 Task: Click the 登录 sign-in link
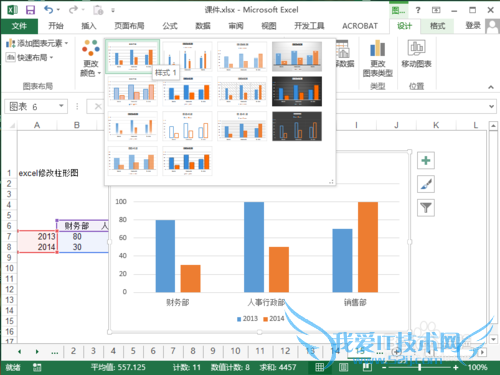click(473, 26)
